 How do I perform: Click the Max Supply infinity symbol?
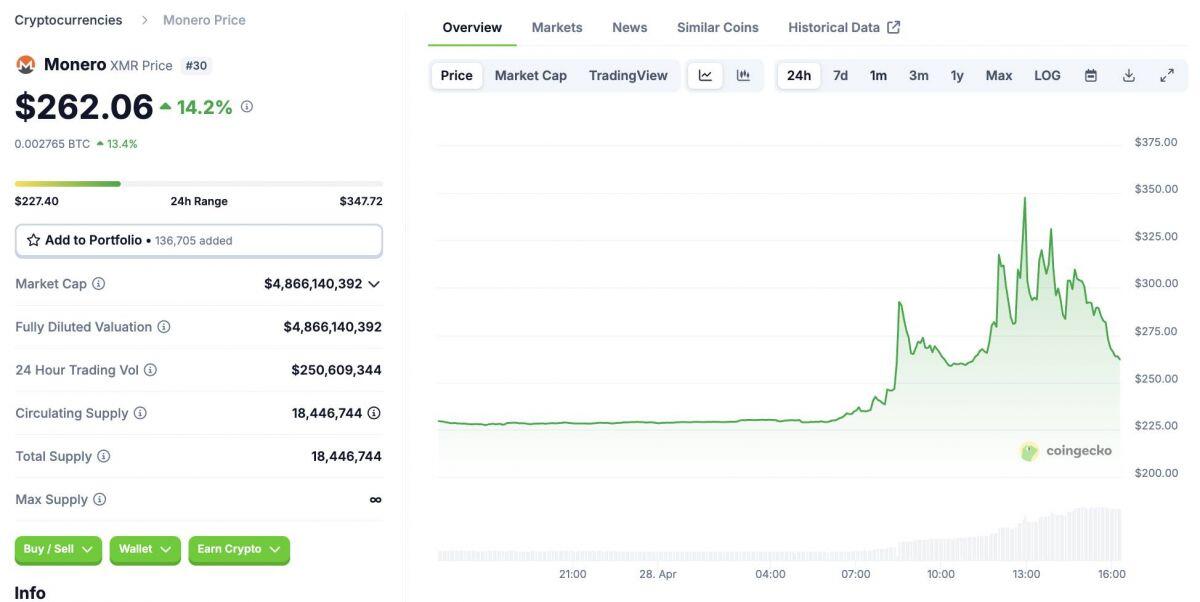coord(375,499)
